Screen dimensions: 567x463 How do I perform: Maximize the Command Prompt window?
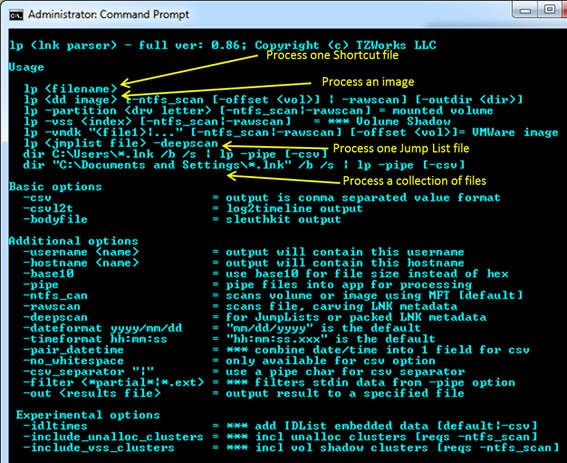click(x=550, y=10)
